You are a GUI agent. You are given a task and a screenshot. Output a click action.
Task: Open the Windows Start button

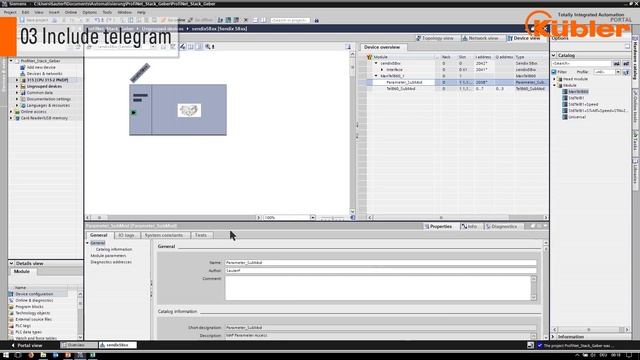(6, 355)
